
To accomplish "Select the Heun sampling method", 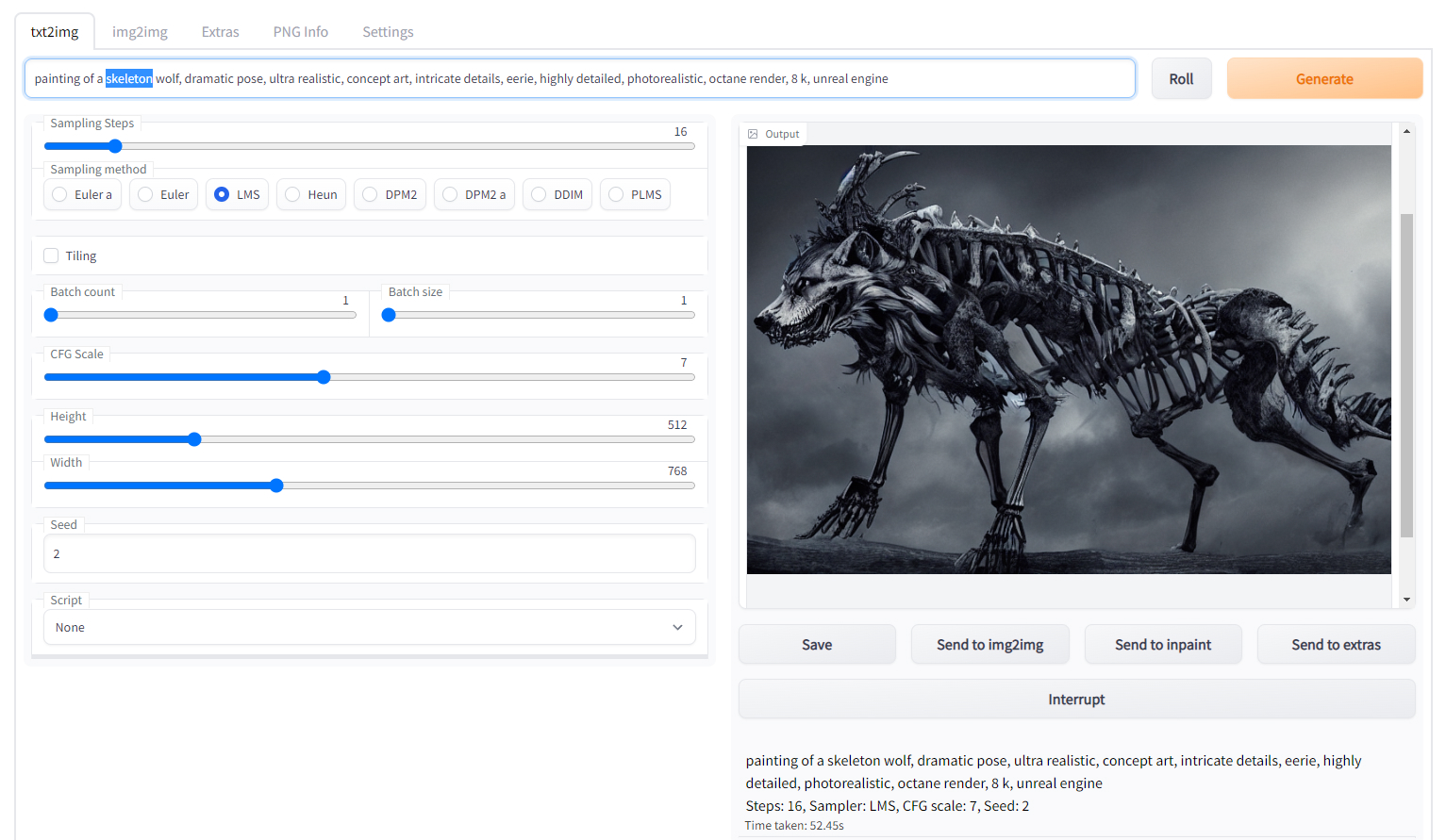I will [x=311, y=194].
